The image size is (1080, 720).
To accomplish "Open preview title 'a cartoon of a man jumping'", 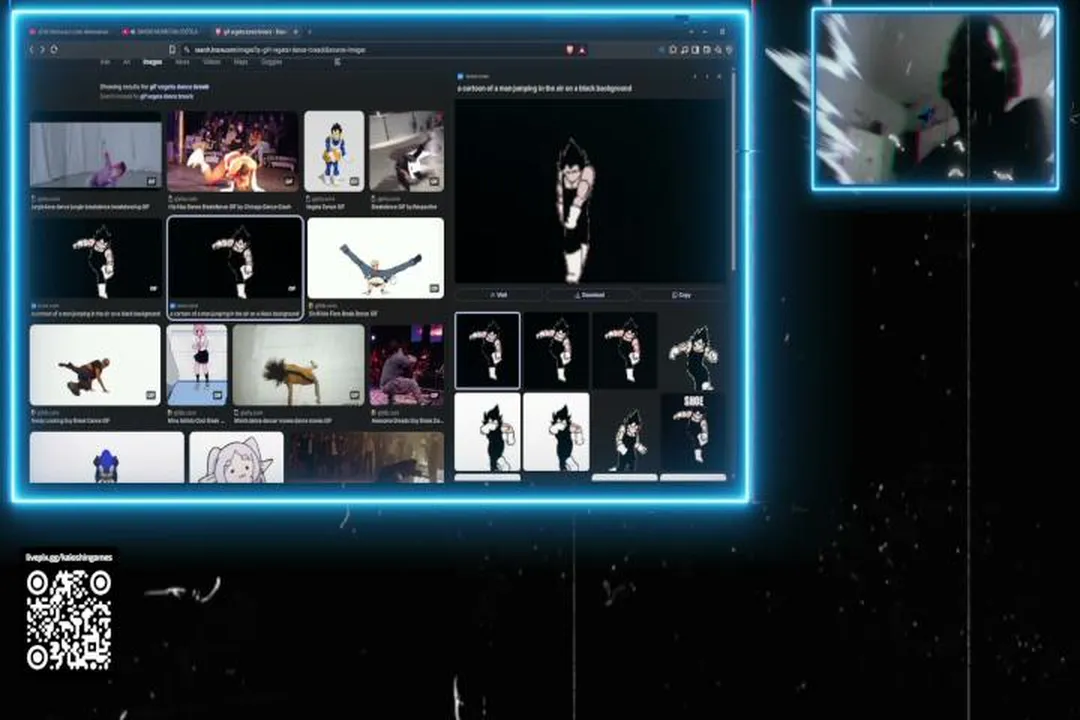I will (544, 88).
